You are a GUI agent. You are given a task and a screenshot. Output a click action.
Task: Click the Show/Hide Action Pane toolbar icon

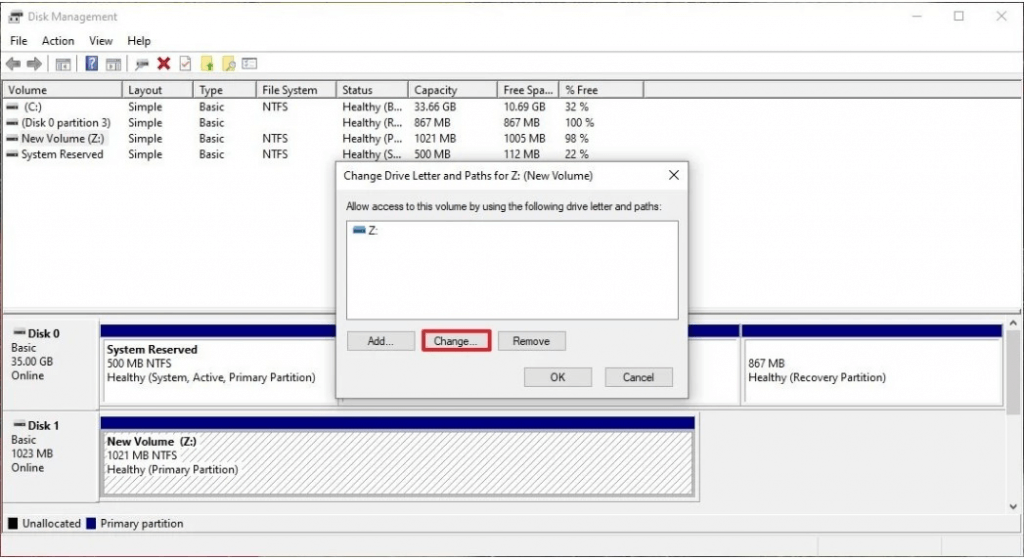coord(113,64)
